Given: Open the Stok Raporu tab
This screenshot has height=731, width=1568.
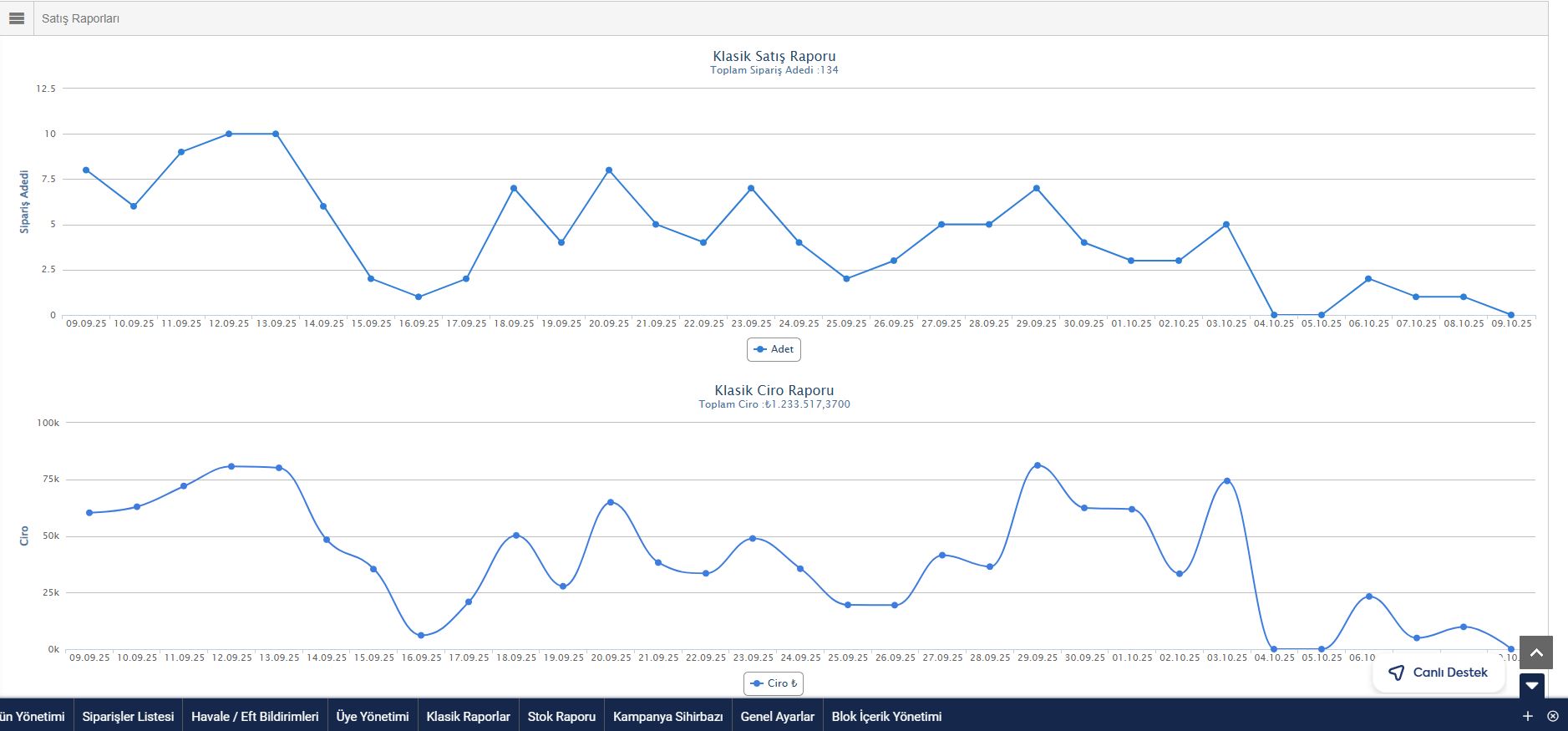Looking at the screenshot, I should point(561,716).
